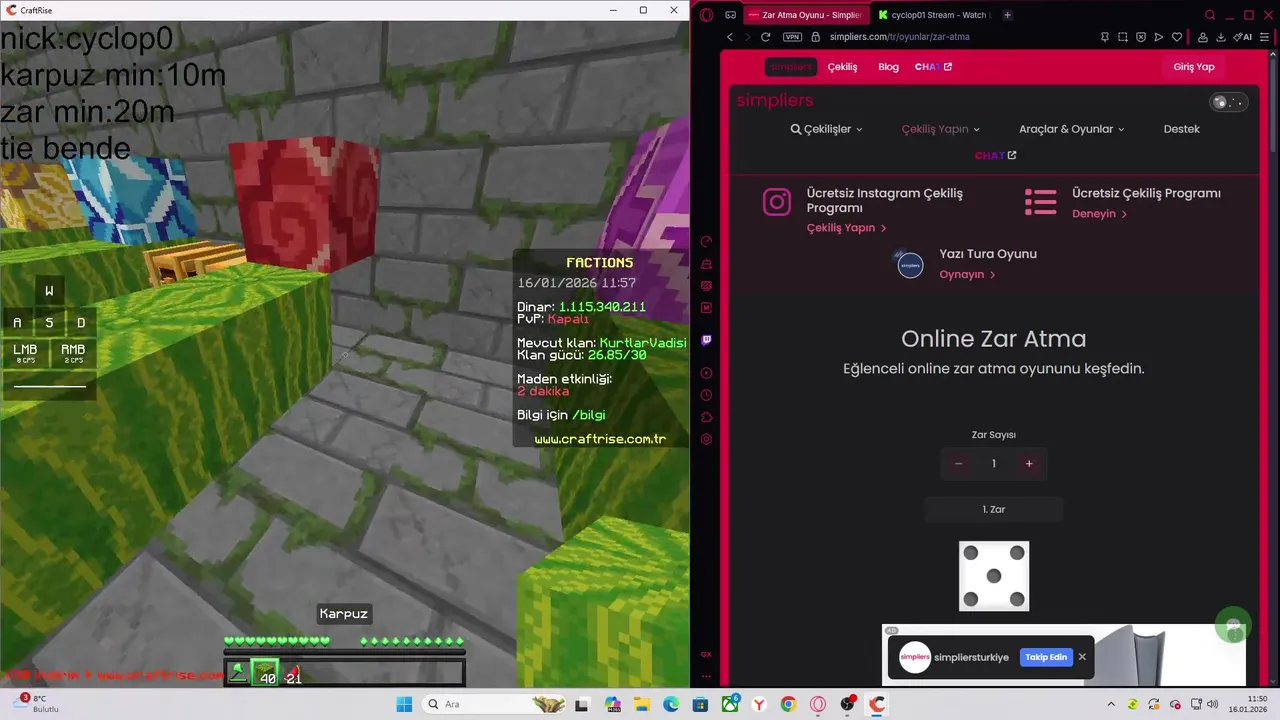Viewport: 1280px width, 720px height.
Task: Show hidden system tray icons
Action: point(1111,704)
